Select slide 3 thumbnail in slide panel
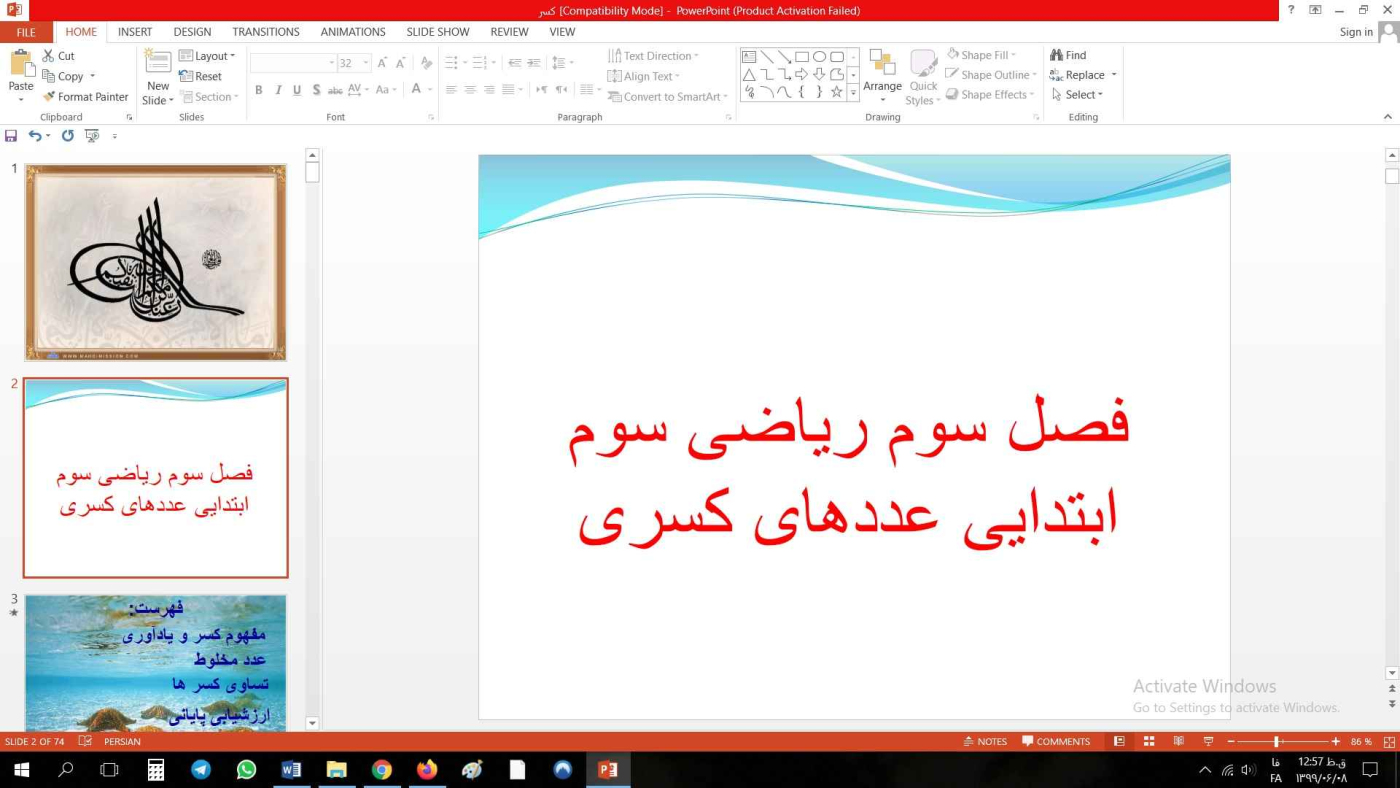This screenshot has width=1400, height=788. 155,662
